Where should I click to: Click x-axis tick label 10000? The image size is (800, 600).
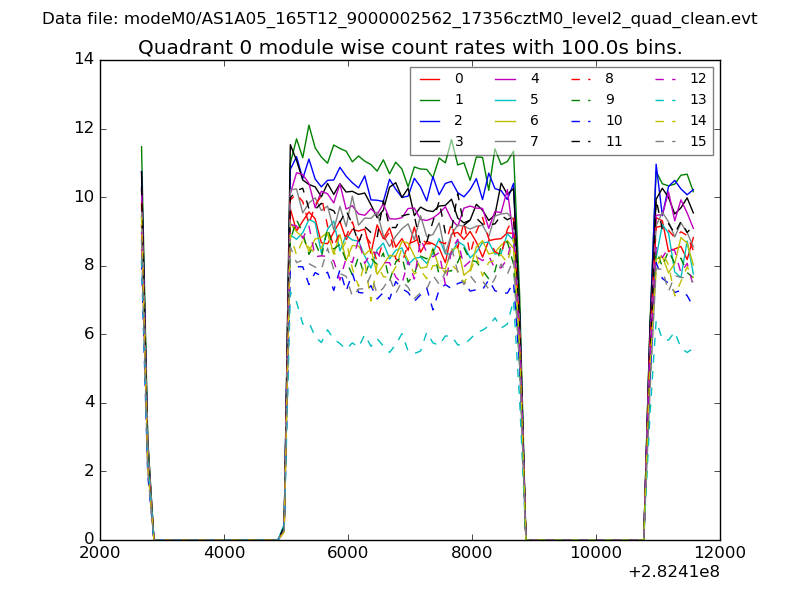596,553
